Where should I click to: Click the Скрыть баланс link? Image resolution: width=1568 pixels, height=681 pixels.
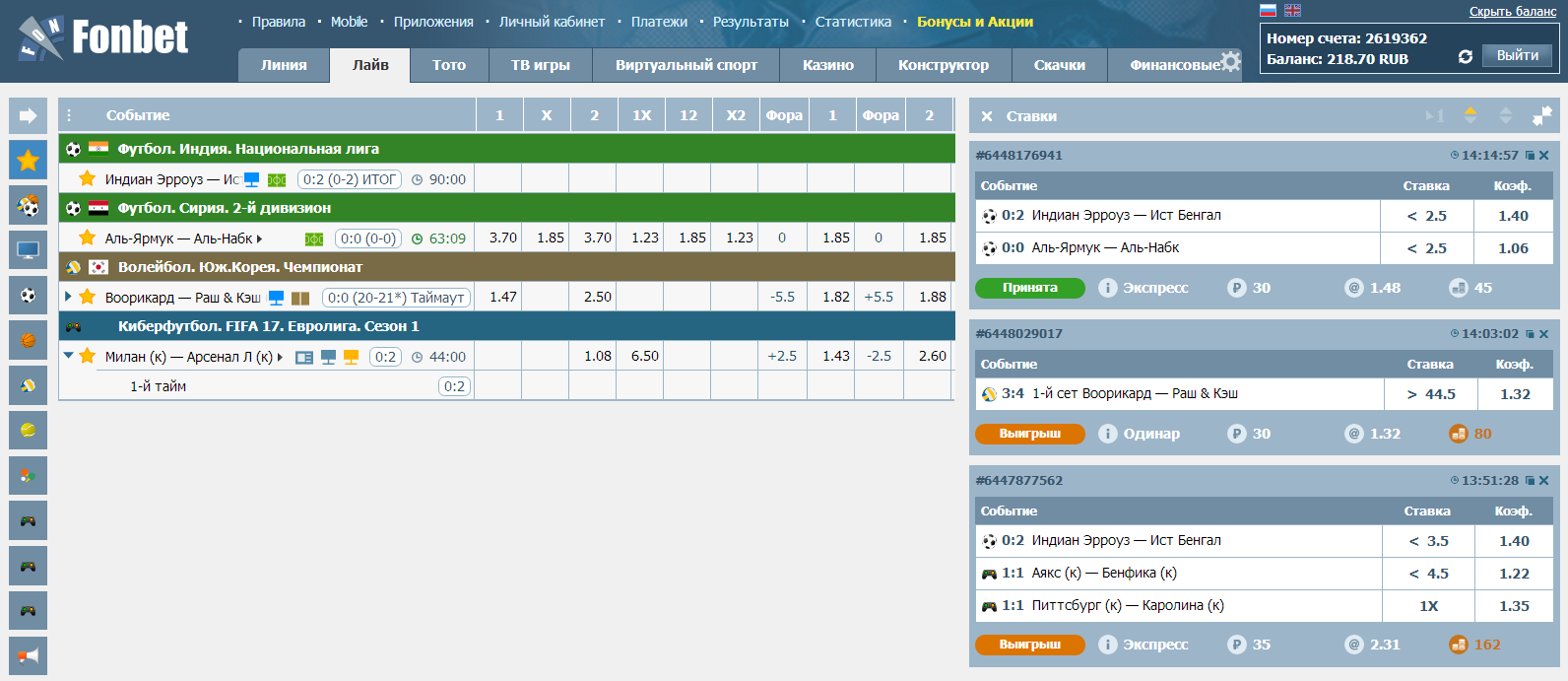[1512, 12]
